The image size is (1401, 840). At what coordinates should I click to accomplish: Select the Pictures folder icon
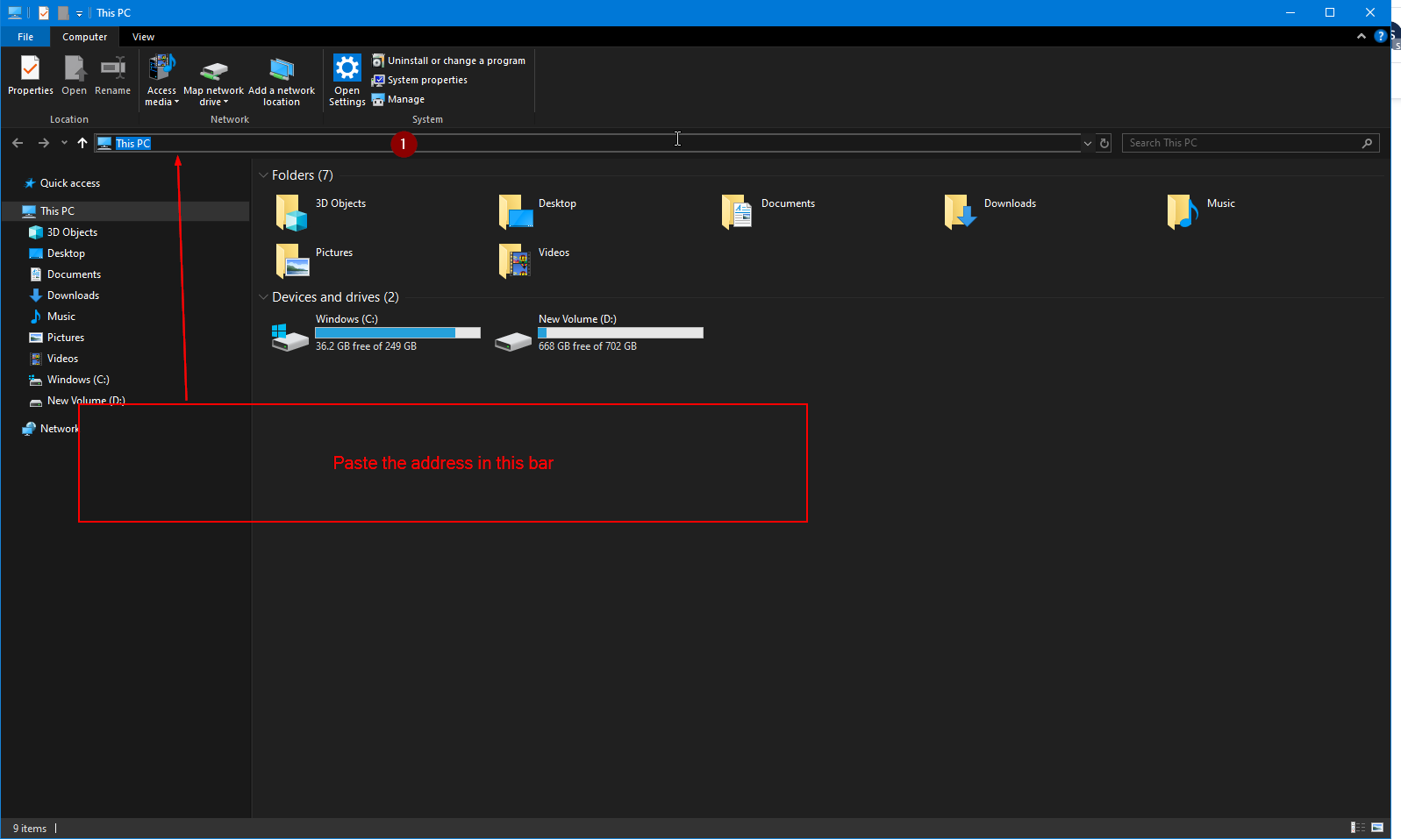click(291, 261)
